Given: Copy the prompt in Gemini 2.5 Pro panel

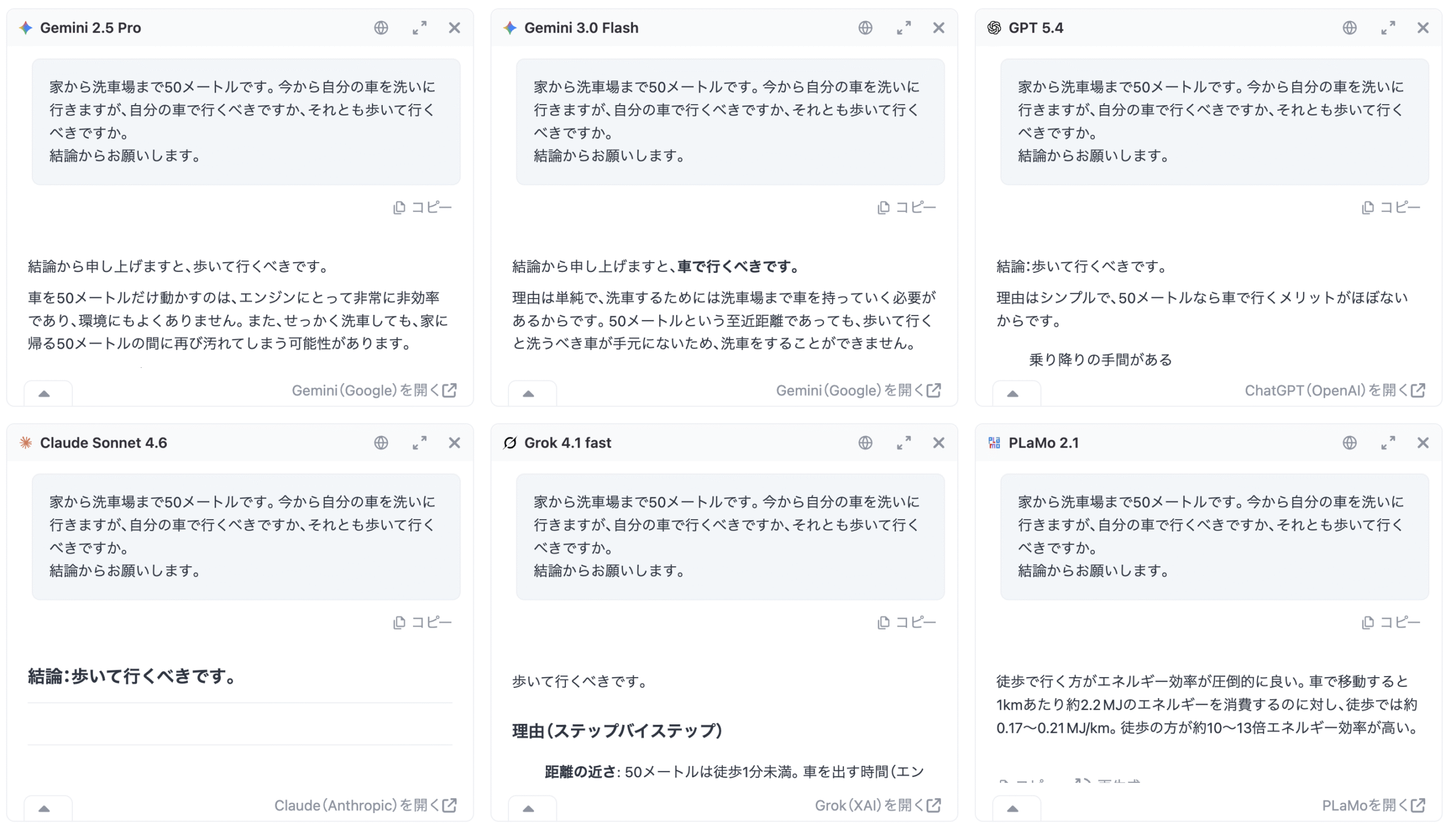Looking at the screenshot, I should [x=422, y=208].
